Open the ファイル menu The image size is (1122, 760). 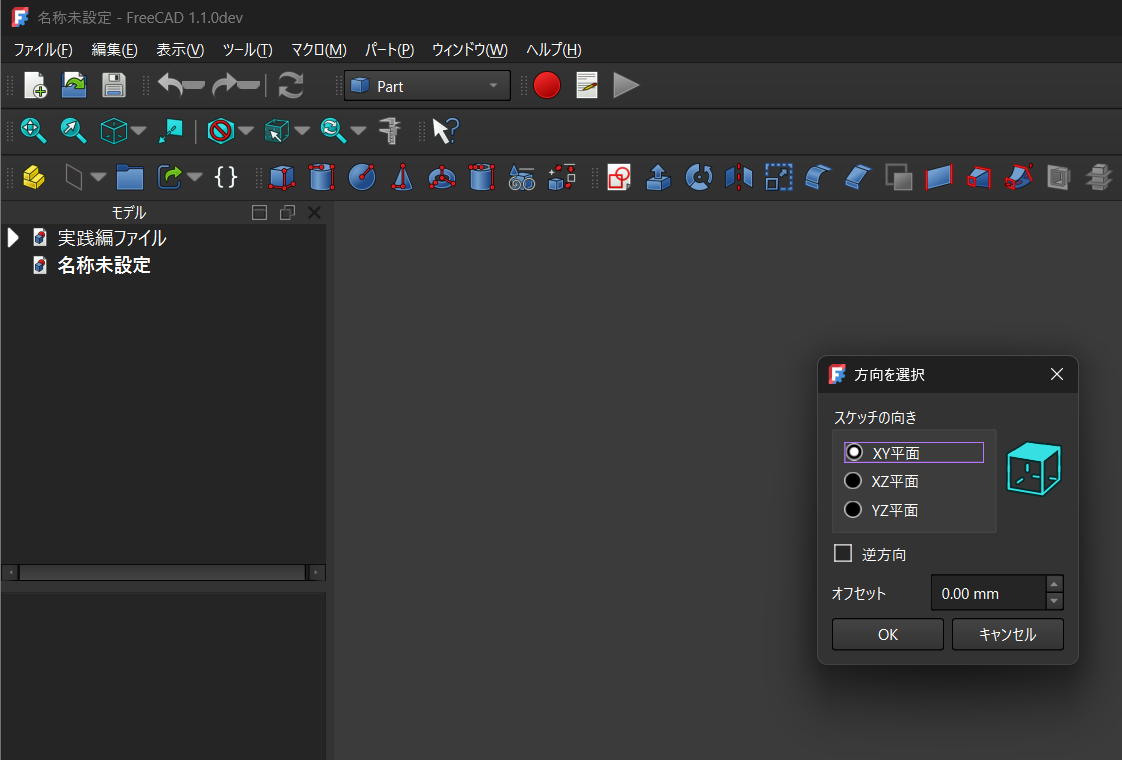pyautogui.click(x=43, y=50)
